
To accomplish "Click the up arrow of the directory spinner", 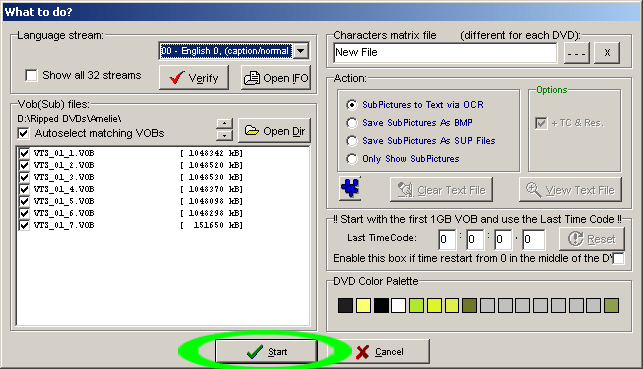I will (224, 124).
